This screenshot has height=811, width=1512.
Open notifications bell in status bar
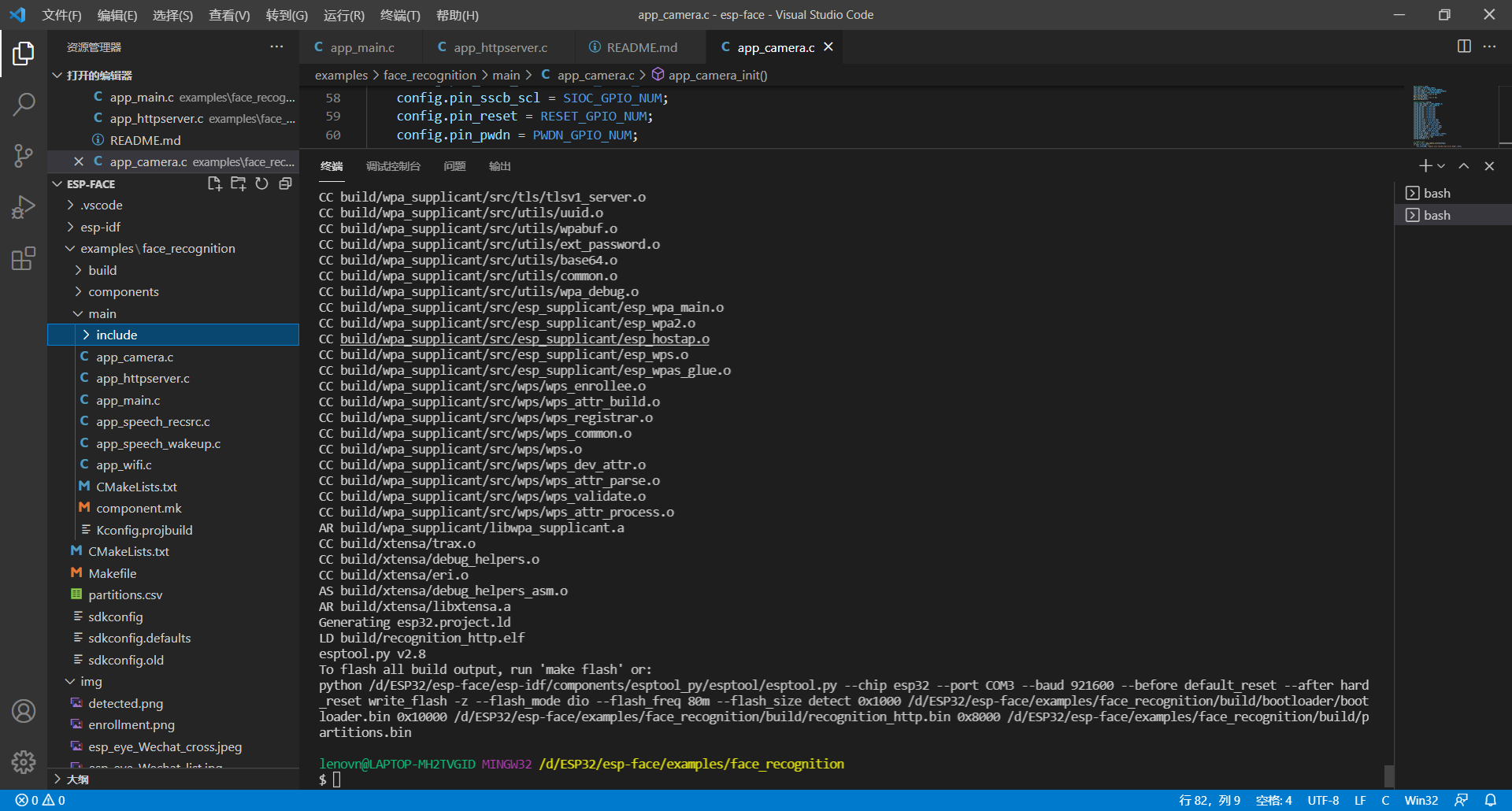tap(1491, 800)
